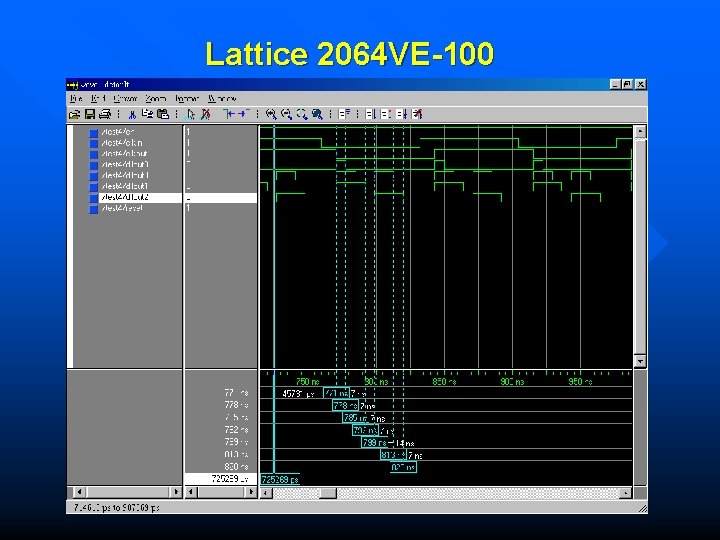Click the 778 ns cursor label box
This screenshot has height=540, width=720.
click(345, 405)
